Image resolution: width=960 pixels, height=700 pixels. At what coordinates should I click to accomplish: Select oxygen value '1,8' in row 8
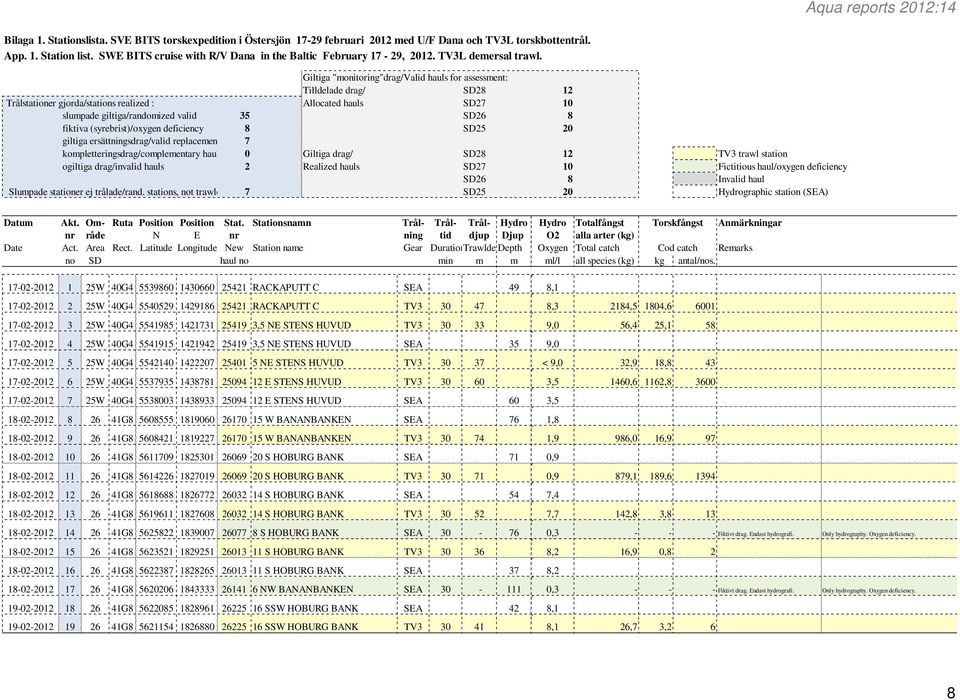552,420
